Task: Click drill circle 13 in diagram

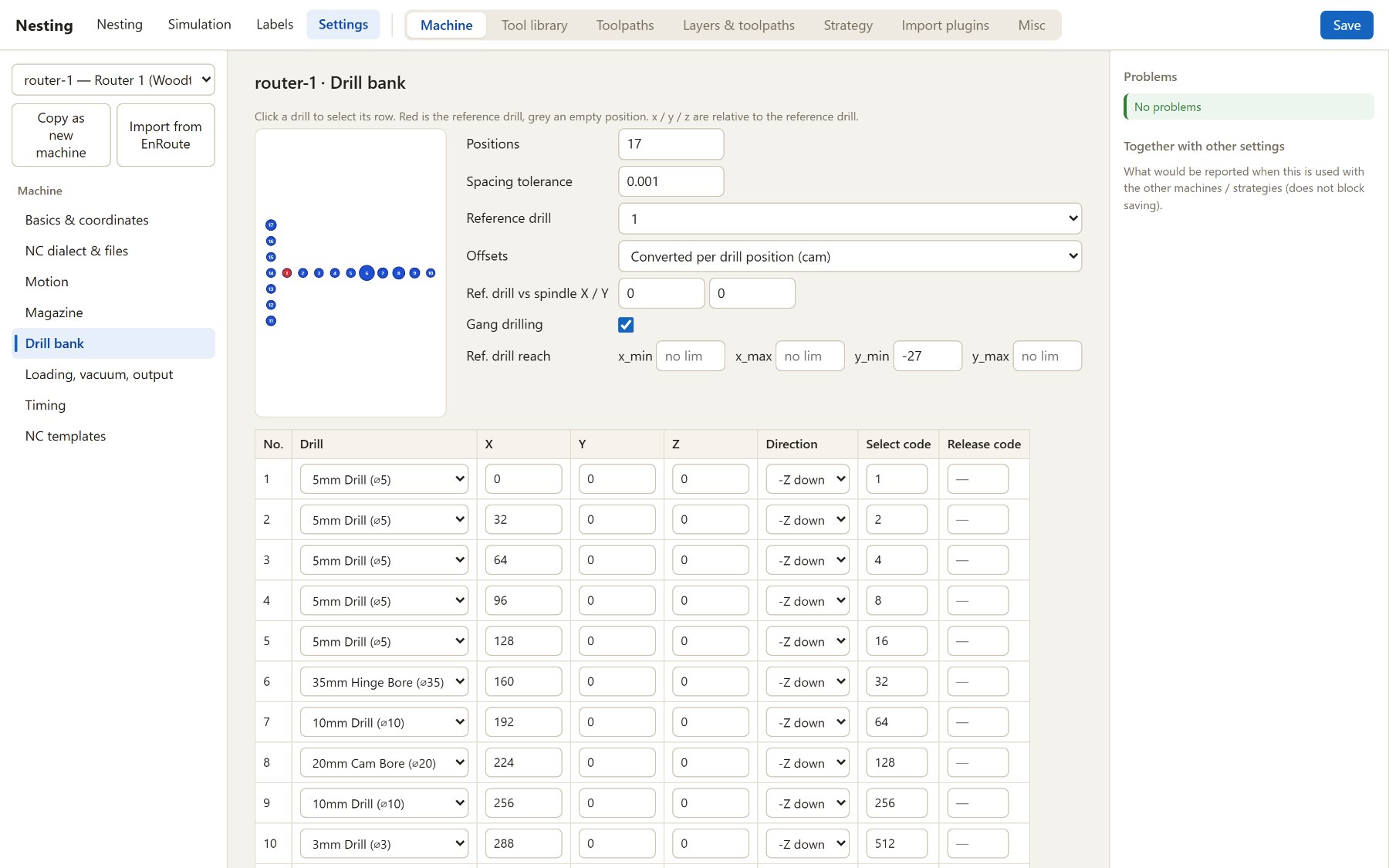Action: point(271,289)
